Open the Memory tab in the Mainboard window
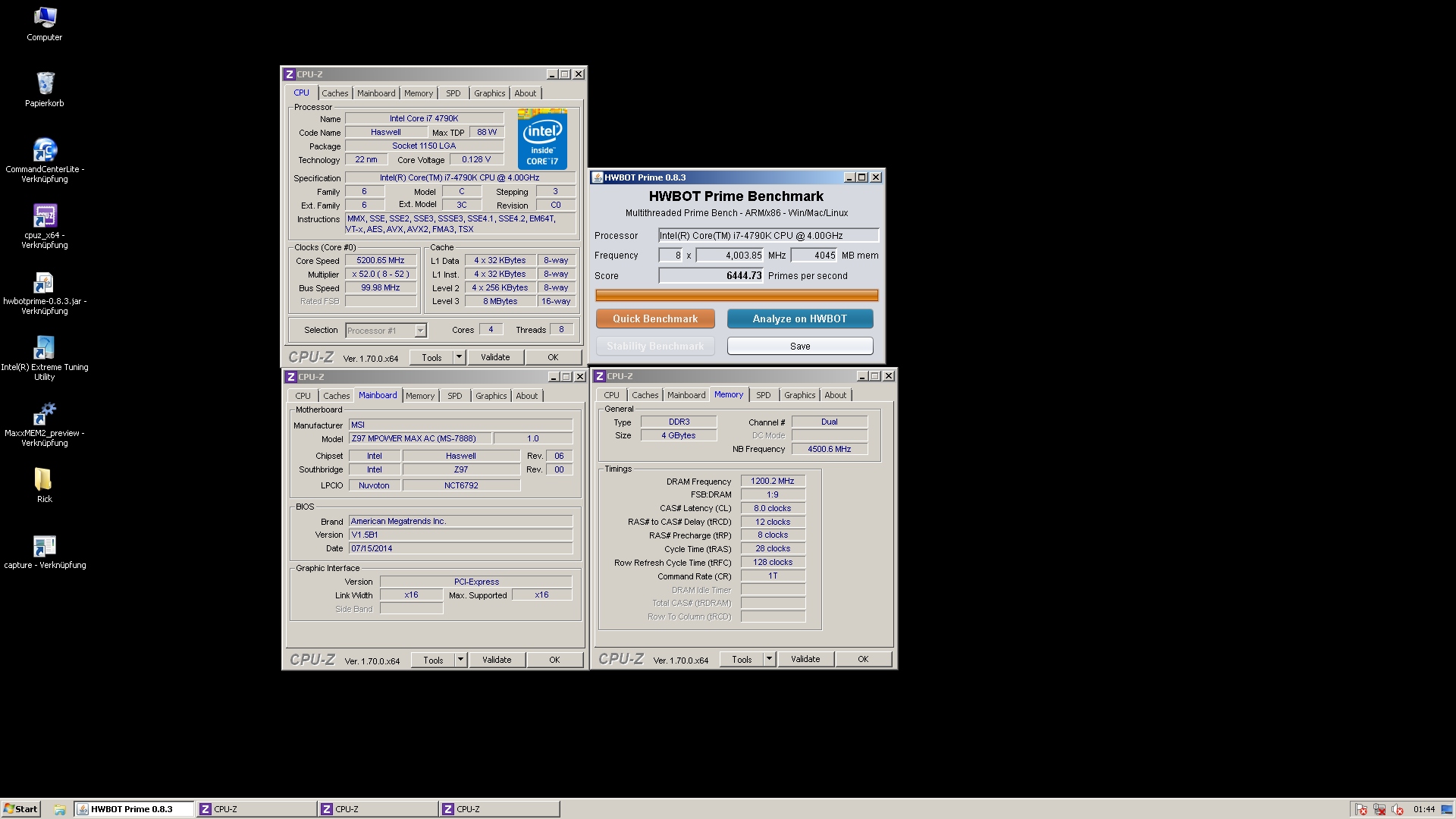 (420, 396)
